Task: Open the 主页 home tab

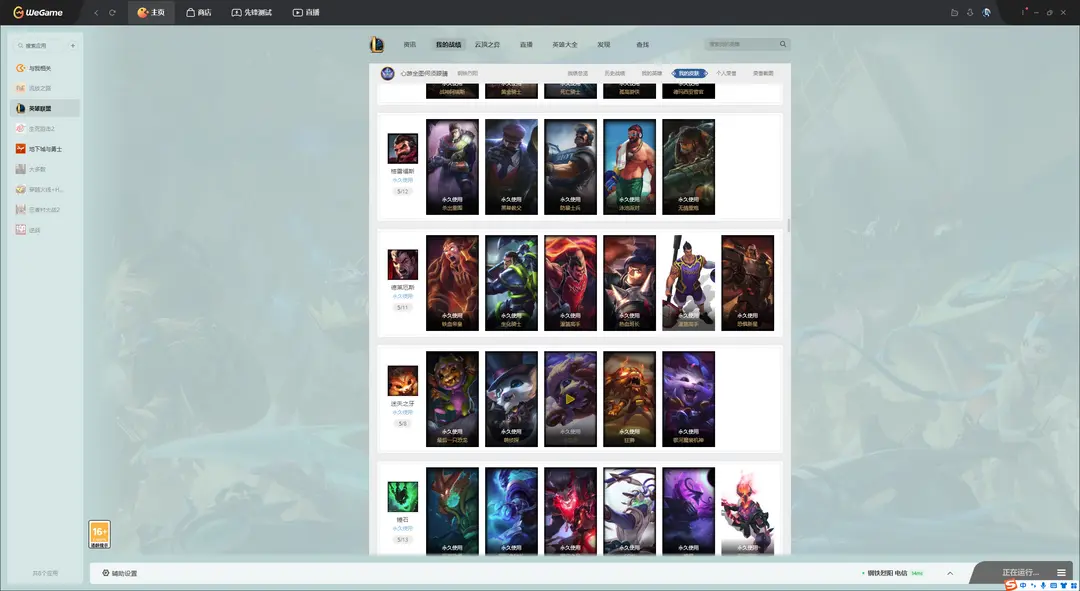Action: tap(151, 12)
